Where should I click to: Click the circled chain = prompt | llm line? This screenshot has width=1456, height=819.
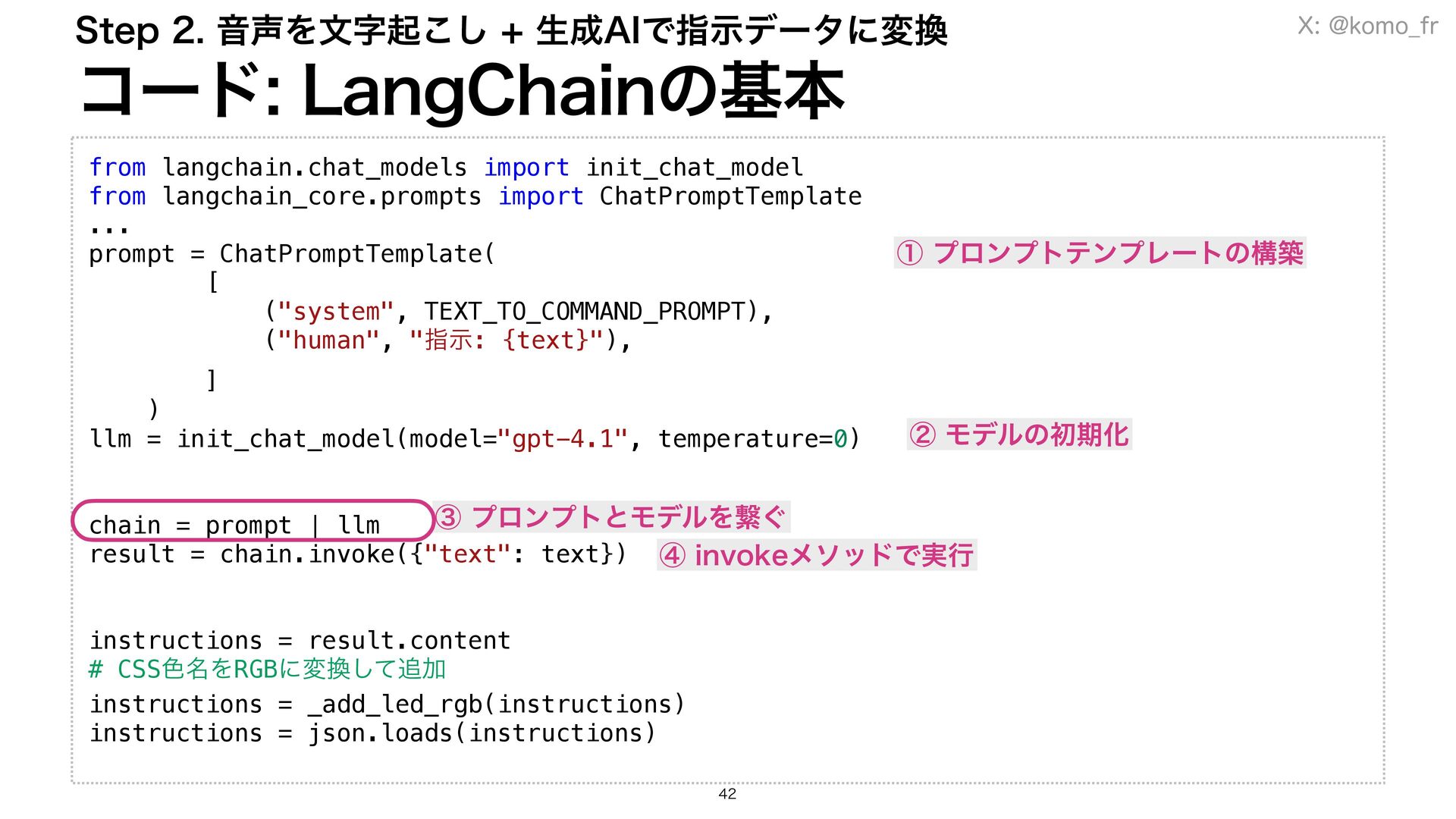(235, 525)
